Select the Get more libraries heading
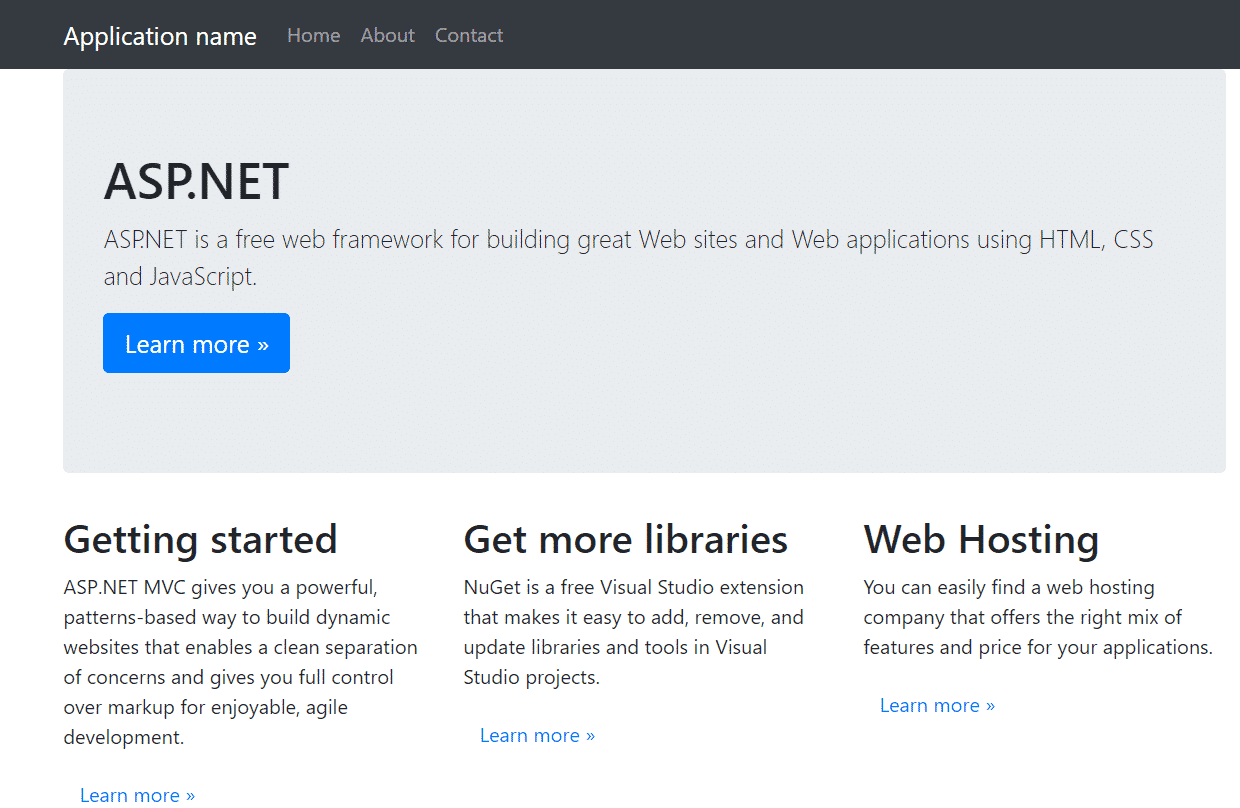The height and width of the screenshot is (808, 1240). point(625,539)
